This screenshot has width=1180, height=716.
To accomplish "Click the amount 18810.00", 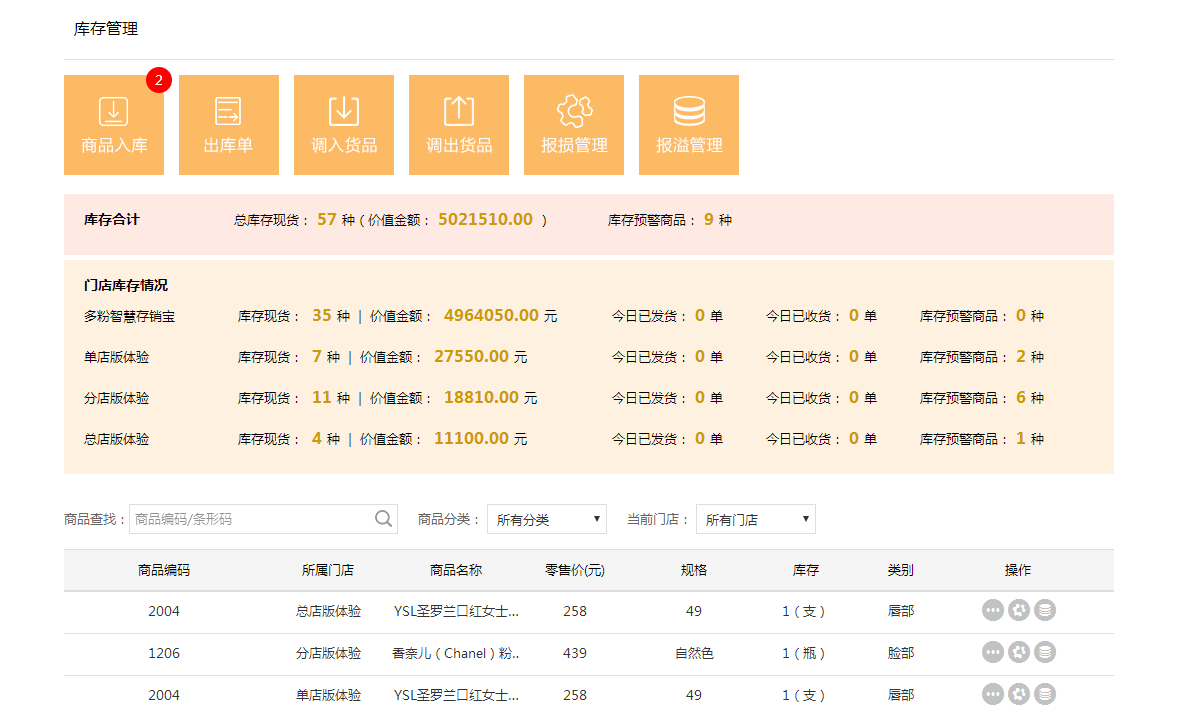I will coord(481,398).
